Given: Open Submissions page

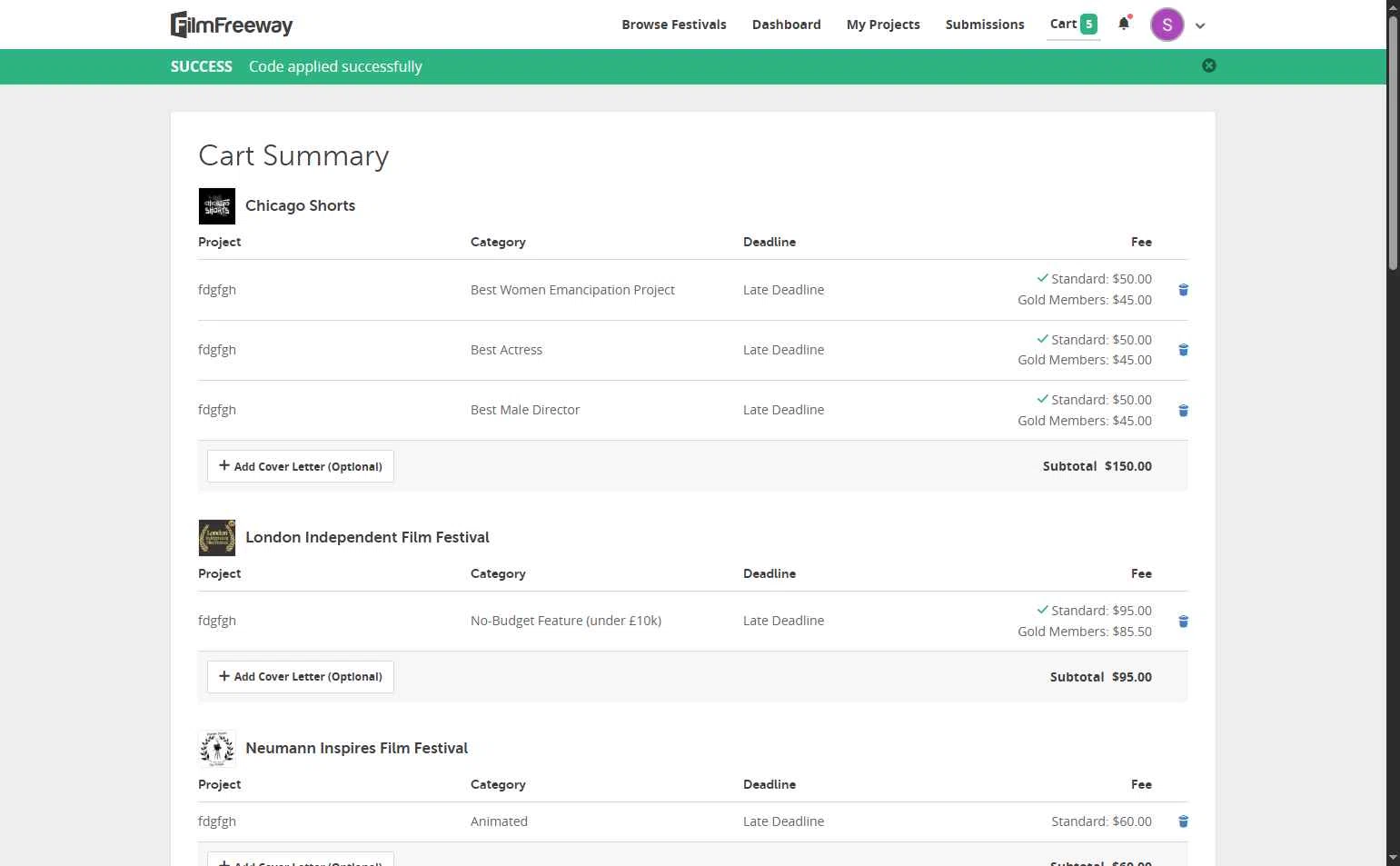Looking at the screenshot, I should 985,25.
